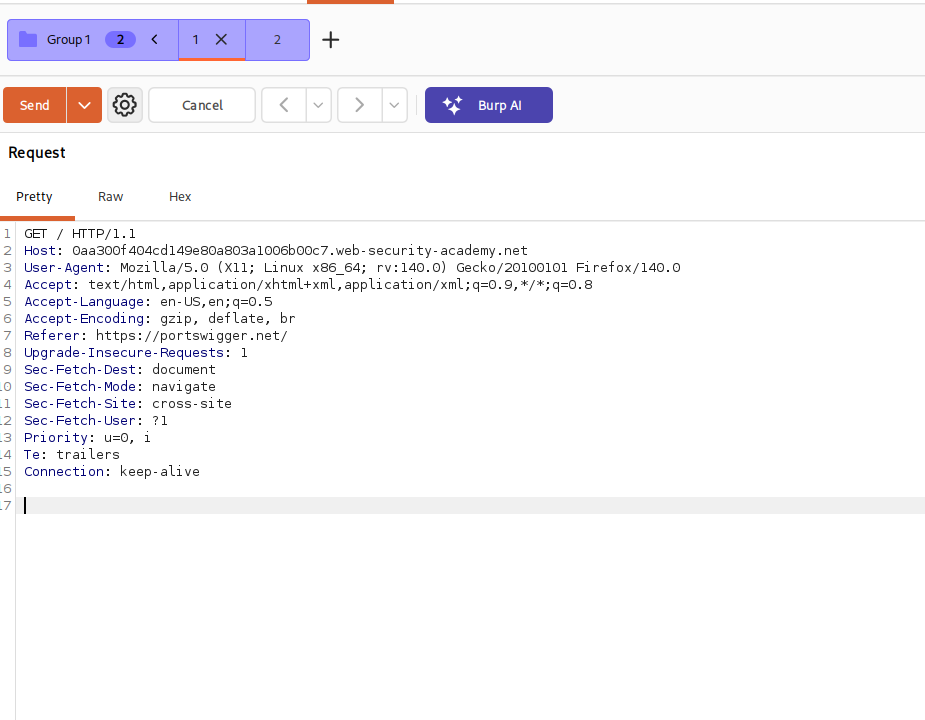This screenshot has height=720, width=925.
Task: Collapse Group 1 with left chevron
Action: pyautogui.click(x=155, y=40)
